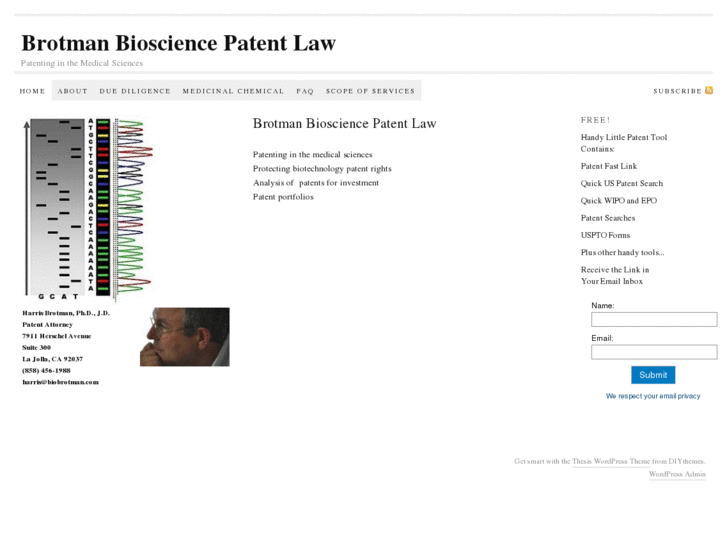Focus the Email input field
This screenshot has height=545, width=727.
coord(654,352)
